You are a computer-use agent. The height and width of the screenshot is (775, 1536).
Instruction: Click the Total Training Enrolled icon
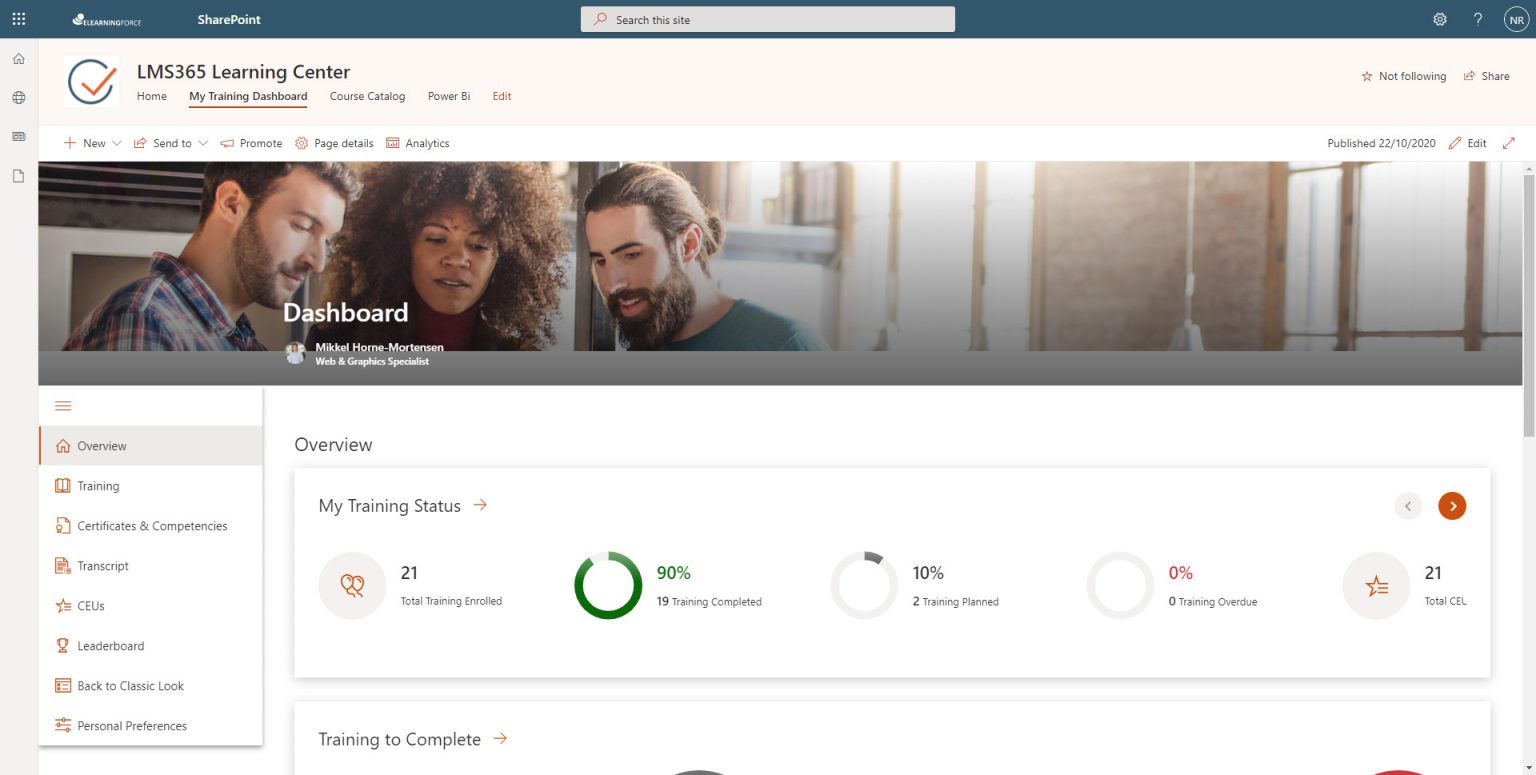pyautogui.click(x=352, y=586)
